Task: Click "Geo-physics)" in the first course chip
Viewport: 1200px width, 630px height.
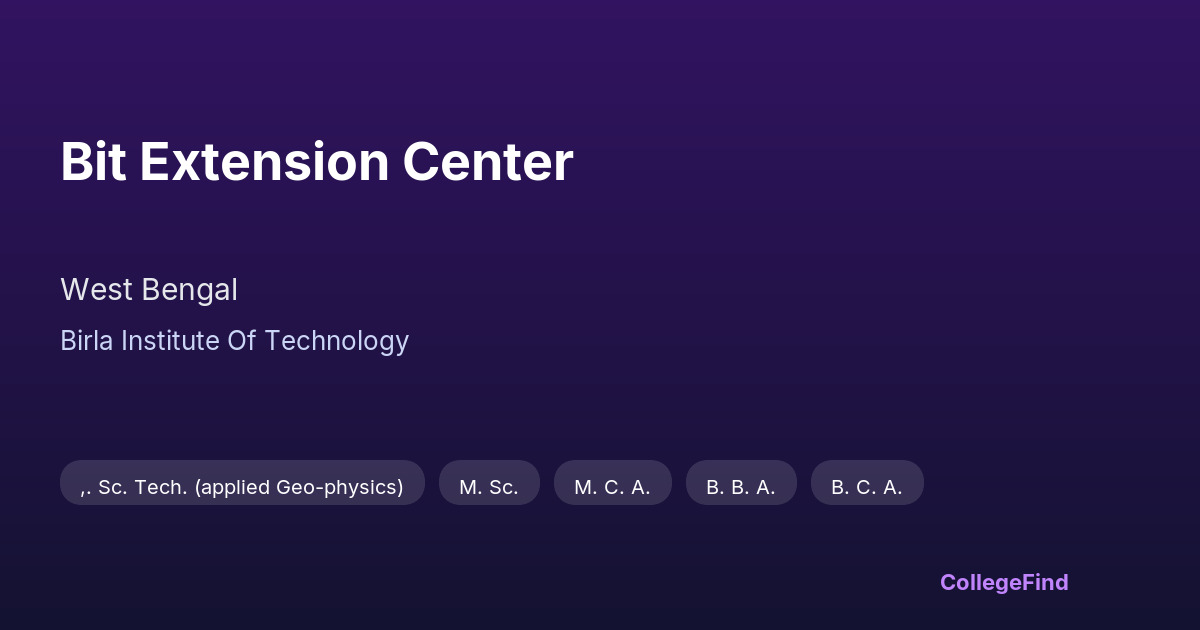Action: 339,487
